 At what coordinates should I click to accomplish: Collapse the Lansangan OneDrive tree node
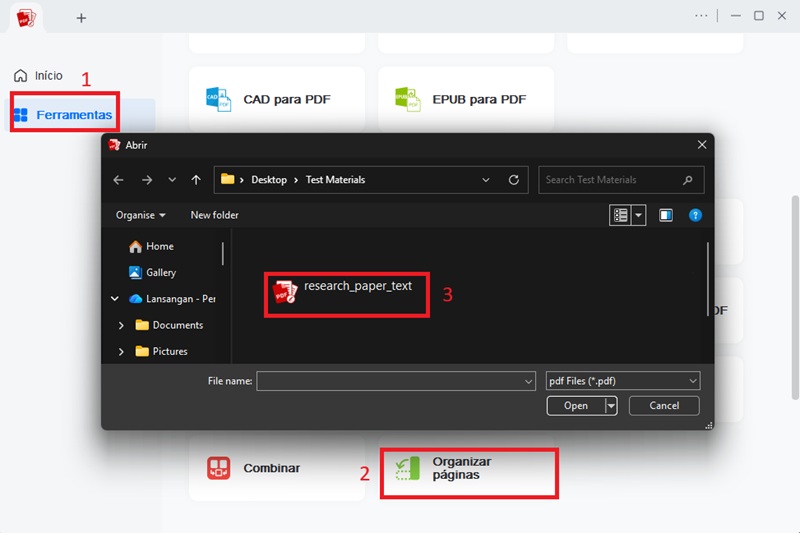pos(115,299)
